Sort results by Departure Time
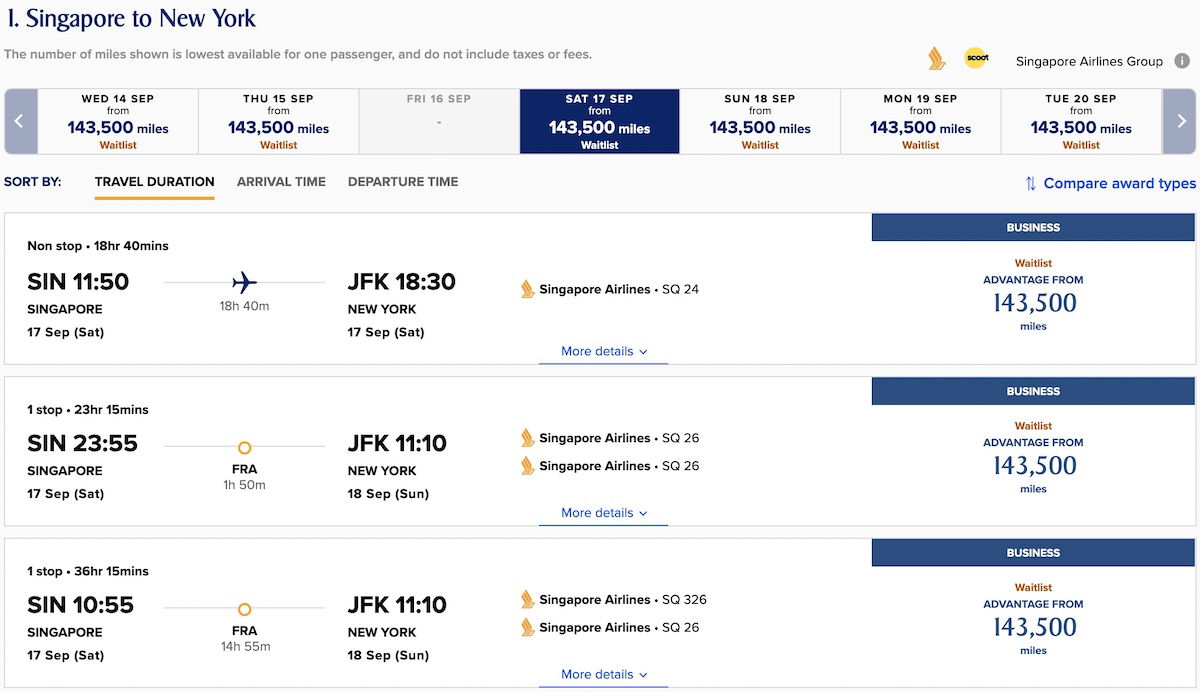1200x692 pixels. pyautogui.click(x=403, y=182)
